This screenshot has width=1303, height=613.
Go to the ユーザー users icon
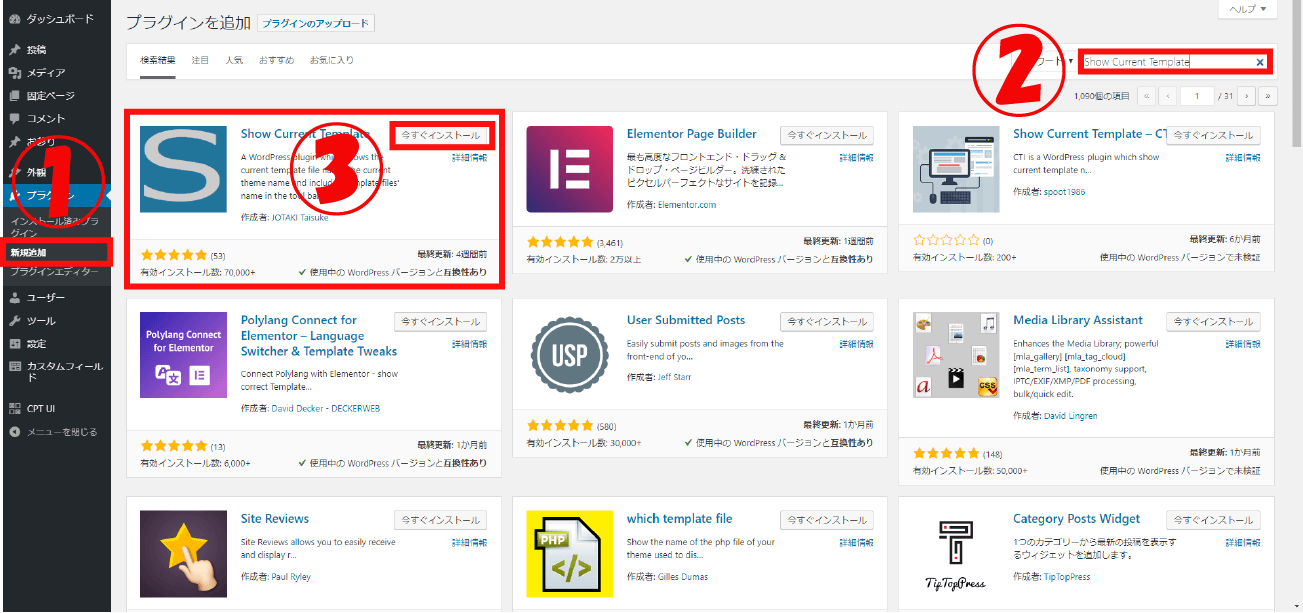[x=14, y=298]
